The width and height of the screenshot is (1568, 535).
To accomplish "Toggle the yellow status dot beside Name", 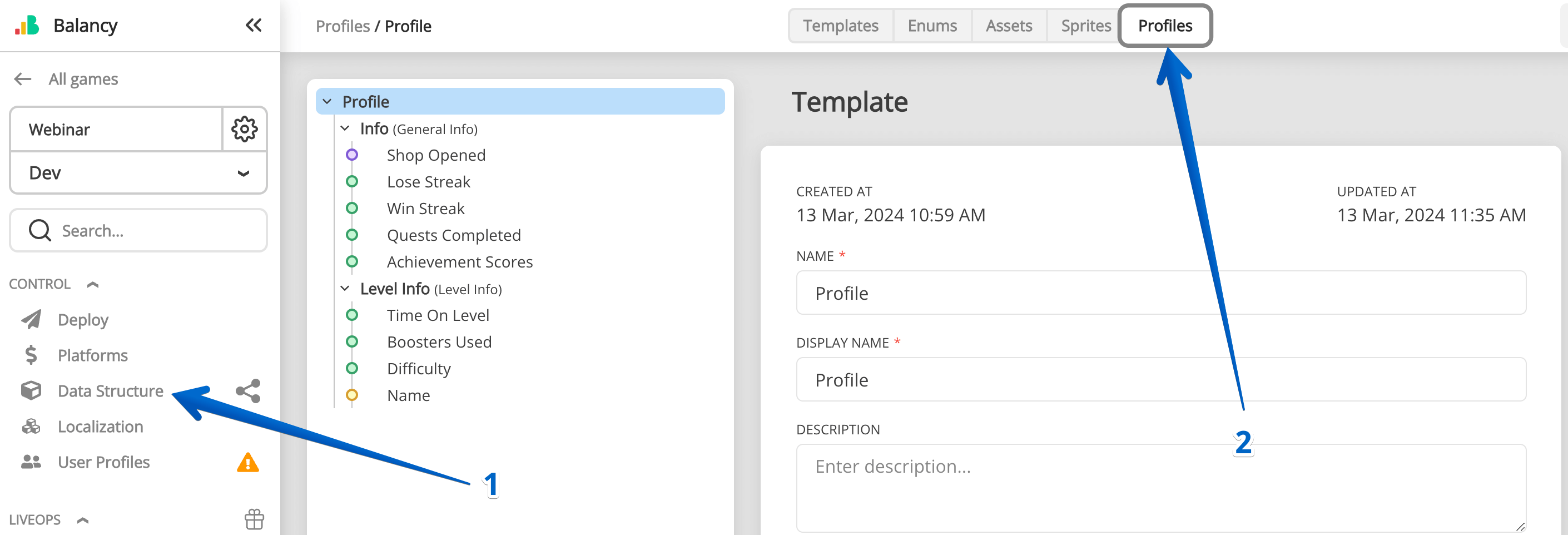I will (x=353, y=394).
